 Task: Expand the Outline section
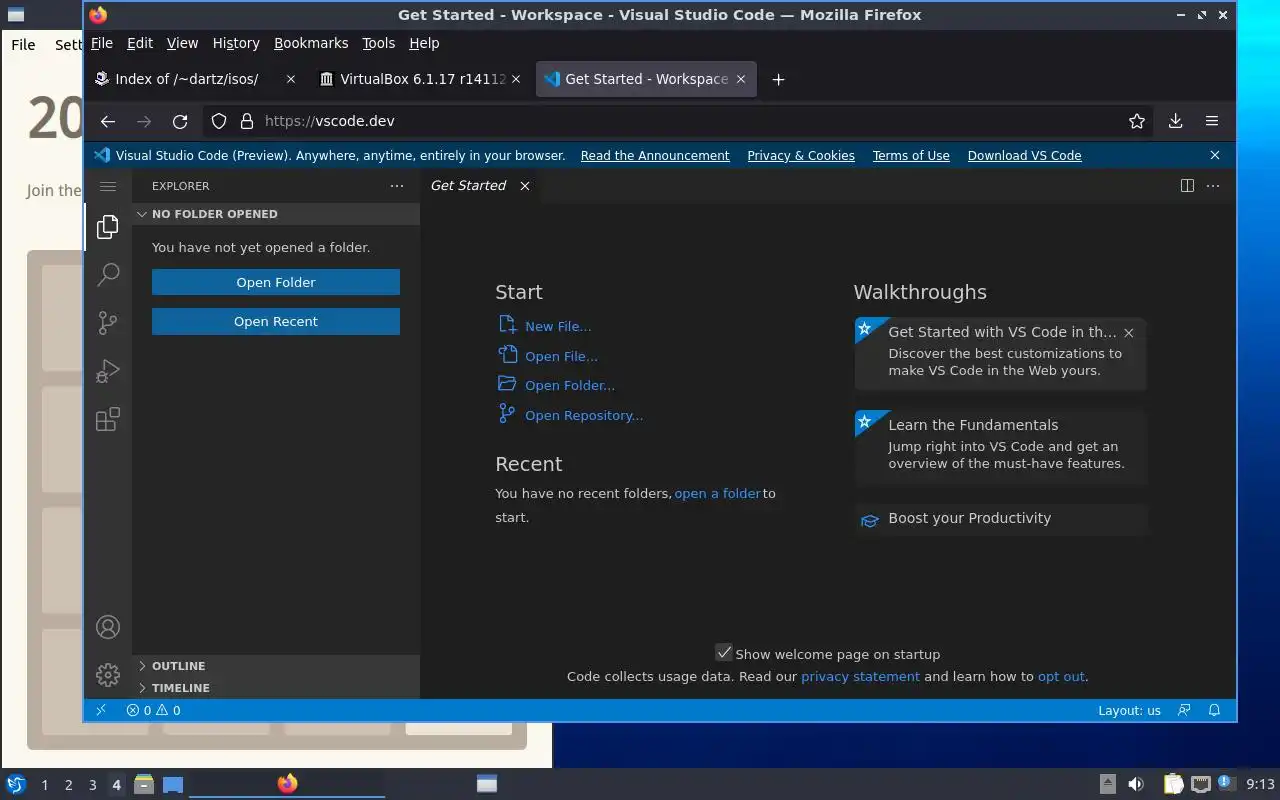[276, 666]
